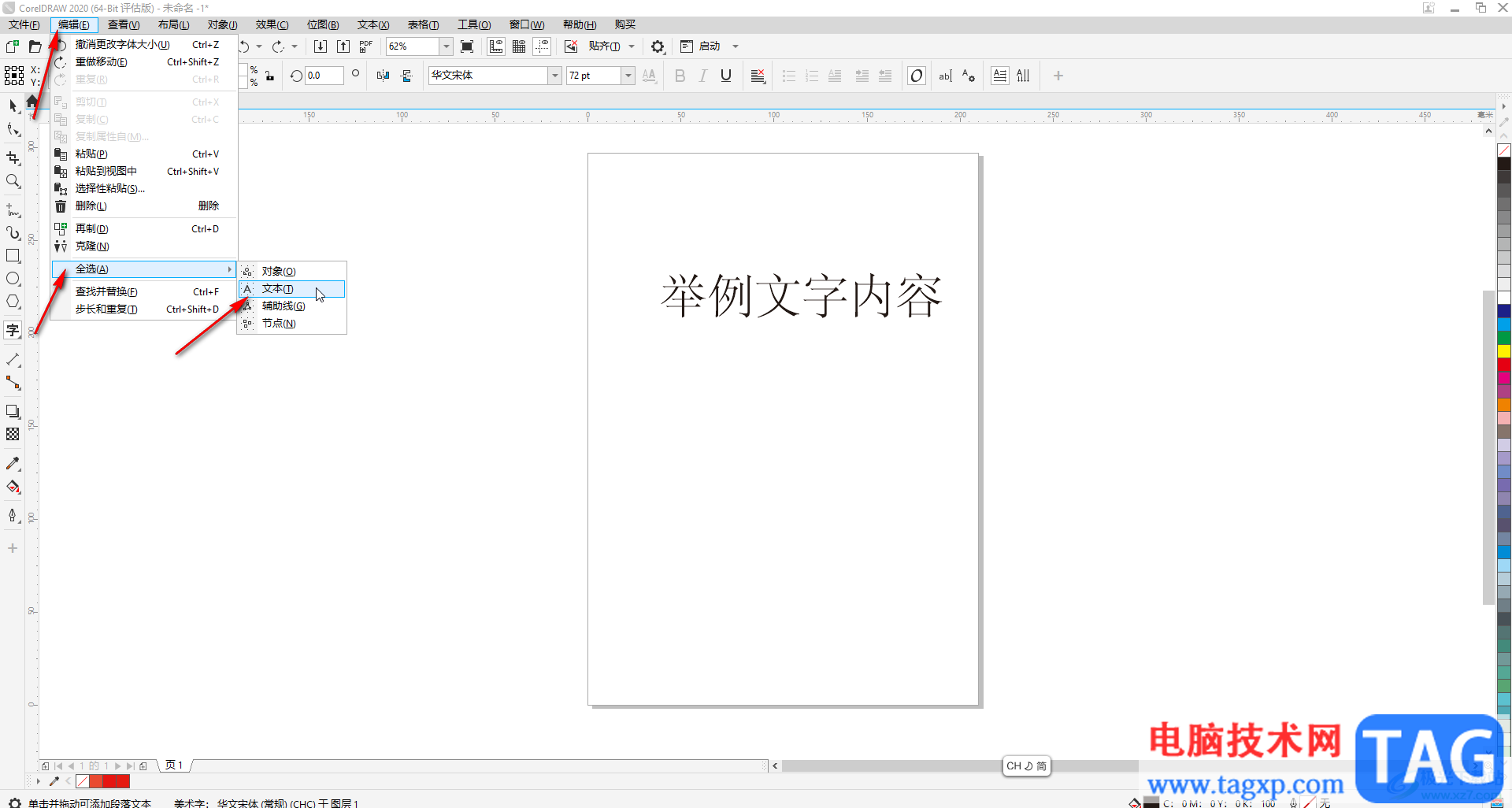
Task: Click the 举例文字内容 text on the page
Action: [x=801, y=296]
